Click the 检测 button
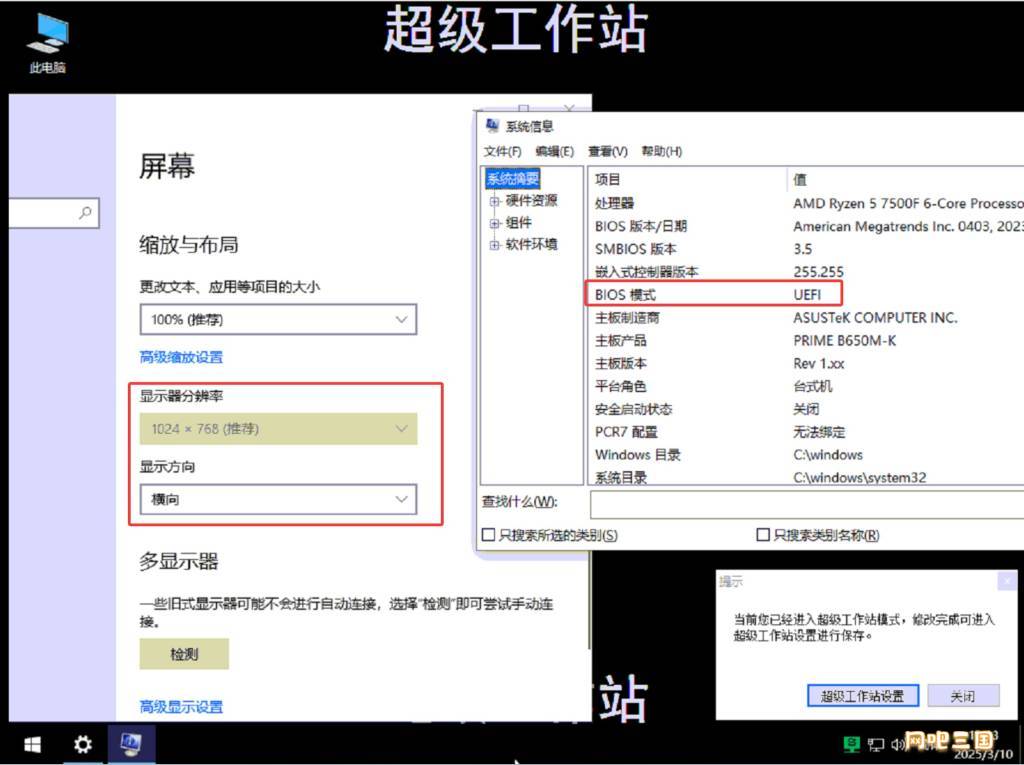The image size is (1024, 765). tap(184, 654)
